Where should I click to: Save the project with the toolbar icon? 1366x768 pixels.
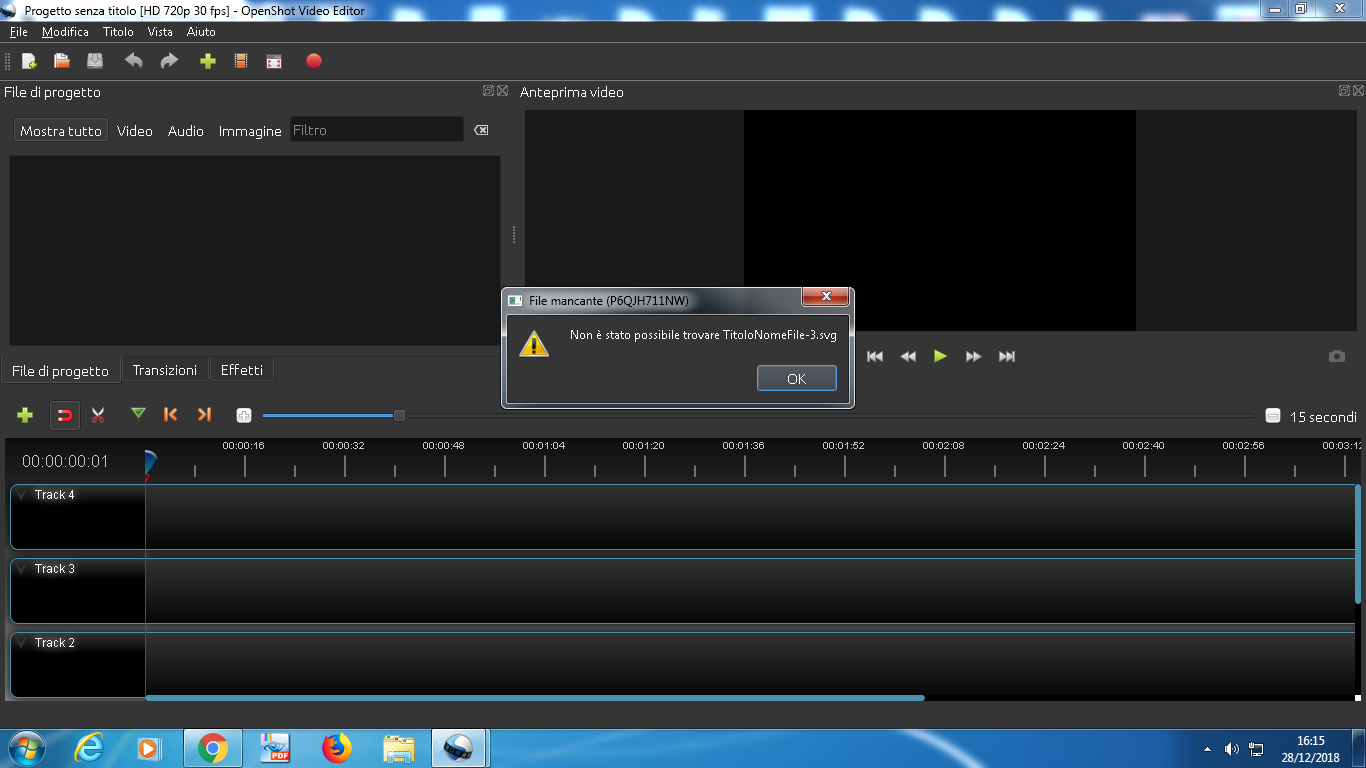tap(95, 61)
